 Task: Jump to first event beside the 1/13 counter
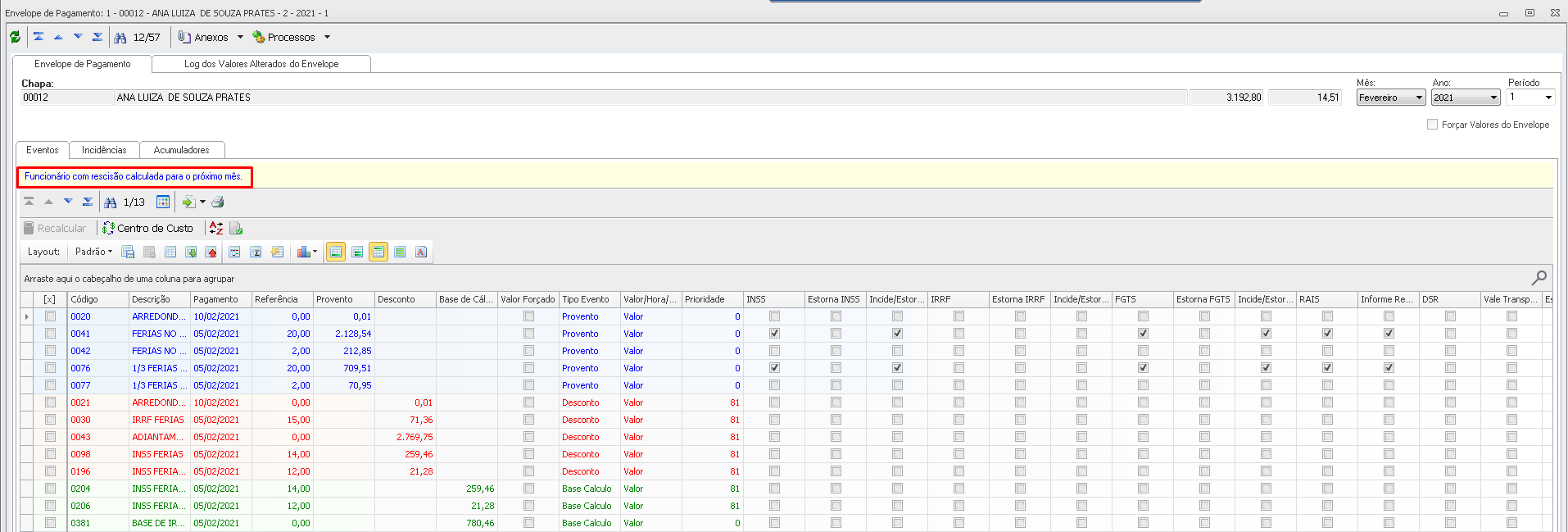point(29,202)
